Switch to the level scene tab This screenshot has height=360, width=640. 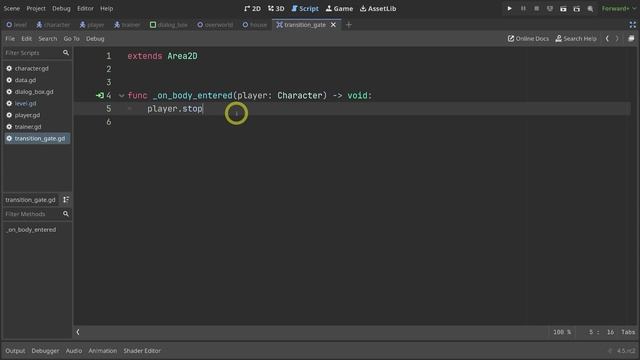pyautogui.click(x=17, y=24)
